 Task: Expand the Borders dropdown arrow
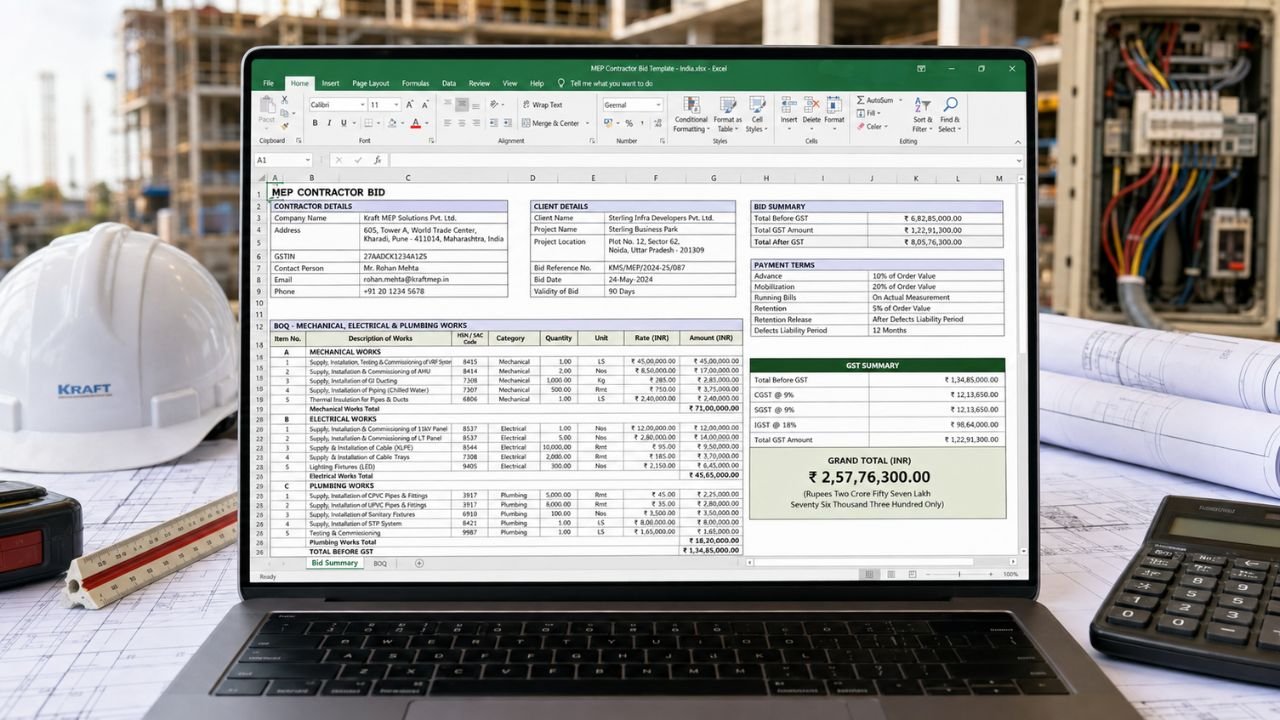point(378,123)
